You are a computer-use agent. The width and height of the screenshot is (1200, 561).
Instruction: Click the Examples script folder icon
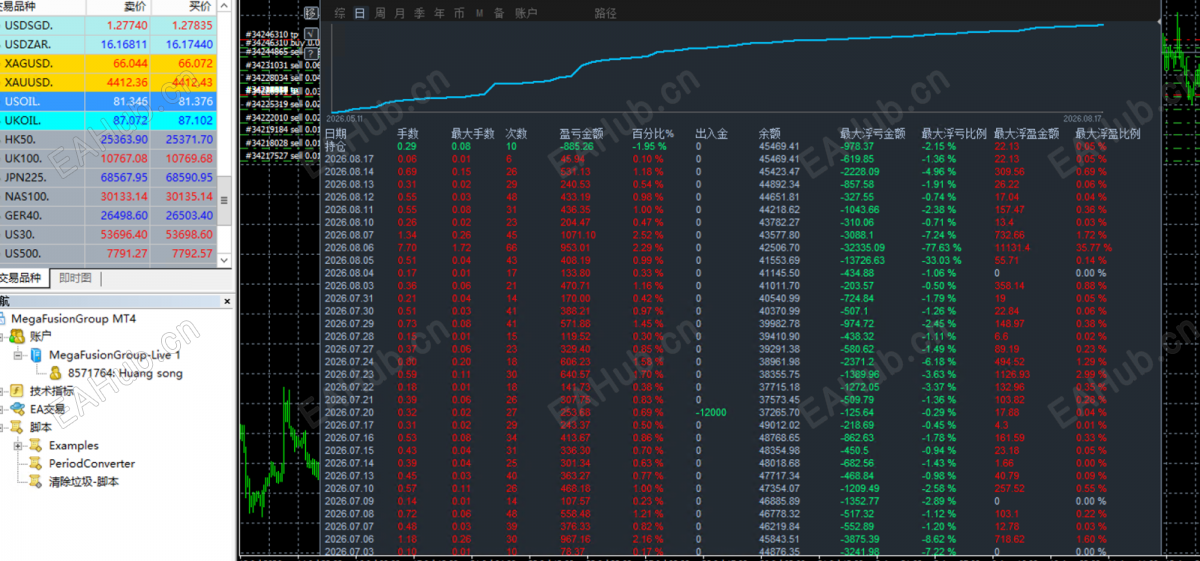coord(35,445)
